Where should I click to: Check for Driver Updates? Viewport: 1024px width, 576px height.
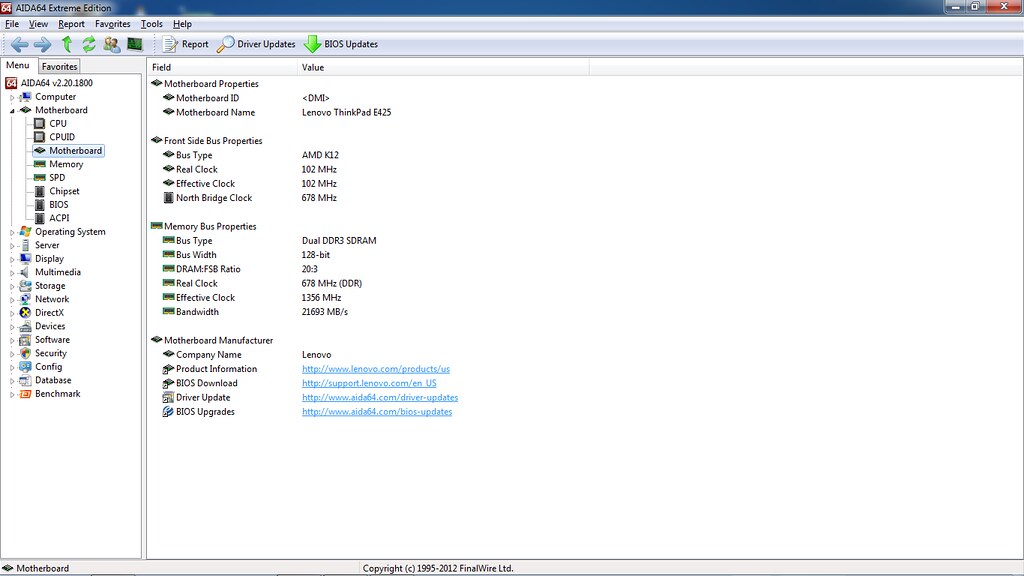[256, 44]
